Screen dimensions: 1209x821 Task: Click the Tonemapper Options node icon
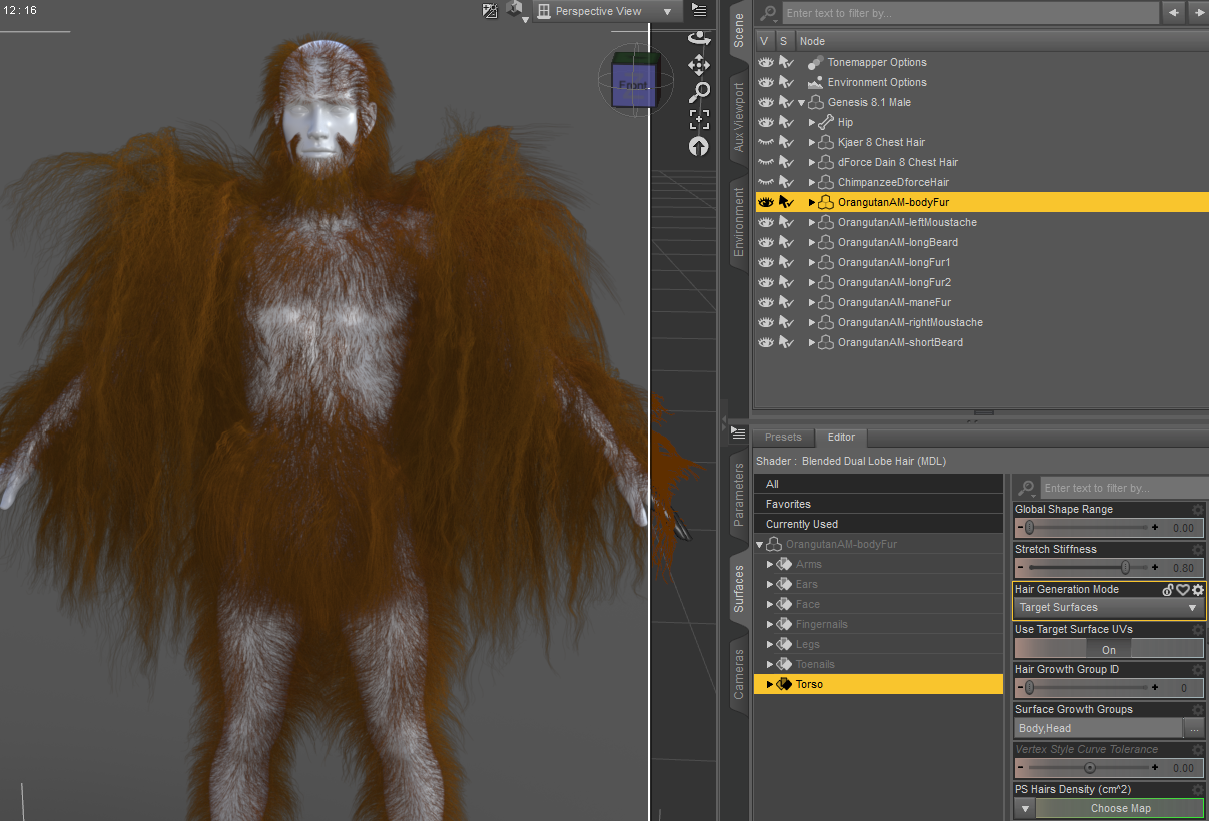816,62
